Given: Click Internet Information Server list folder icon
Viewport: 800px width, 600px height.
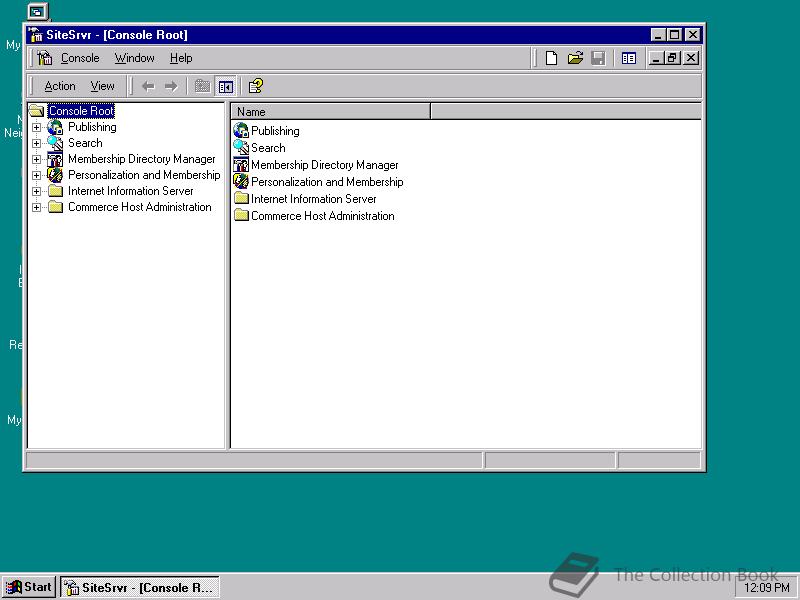Looking at the screenshot, I should [x=241, y=198].
